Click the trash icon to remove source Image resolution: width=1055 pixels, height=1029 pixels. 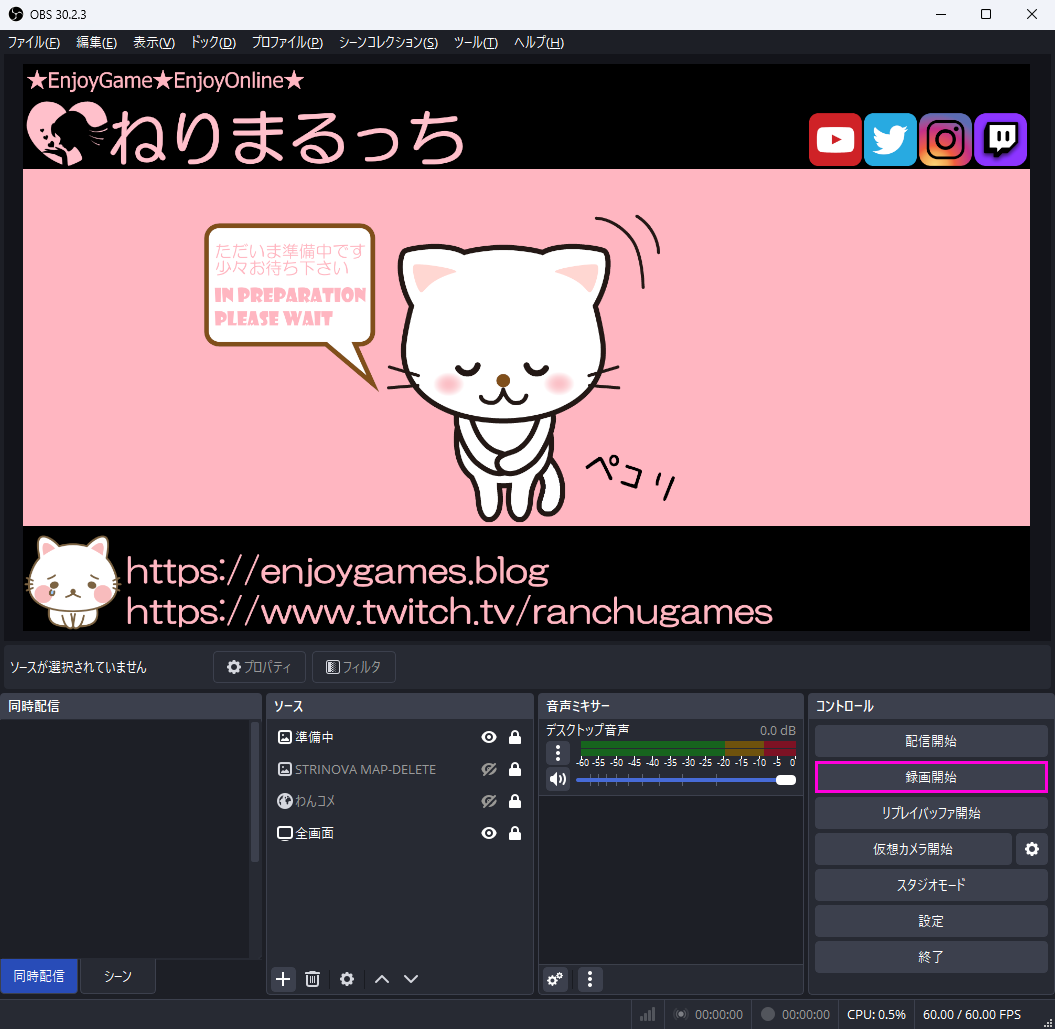point(312,979)
